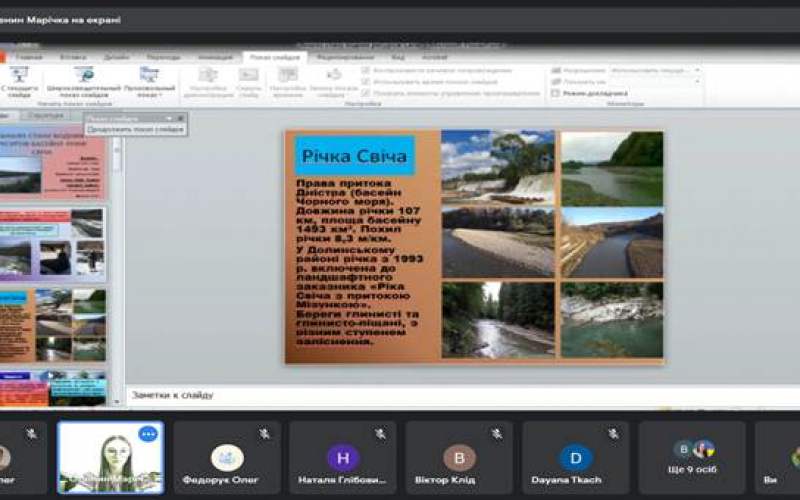Click the gravel riverbank photo on slide
The image size is (800, 500).
click(x=498, y=243)
